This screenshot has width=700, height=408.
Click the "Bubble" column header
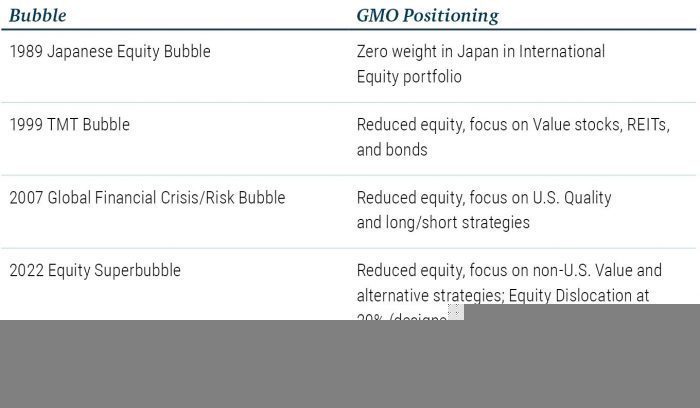point(38,16)
